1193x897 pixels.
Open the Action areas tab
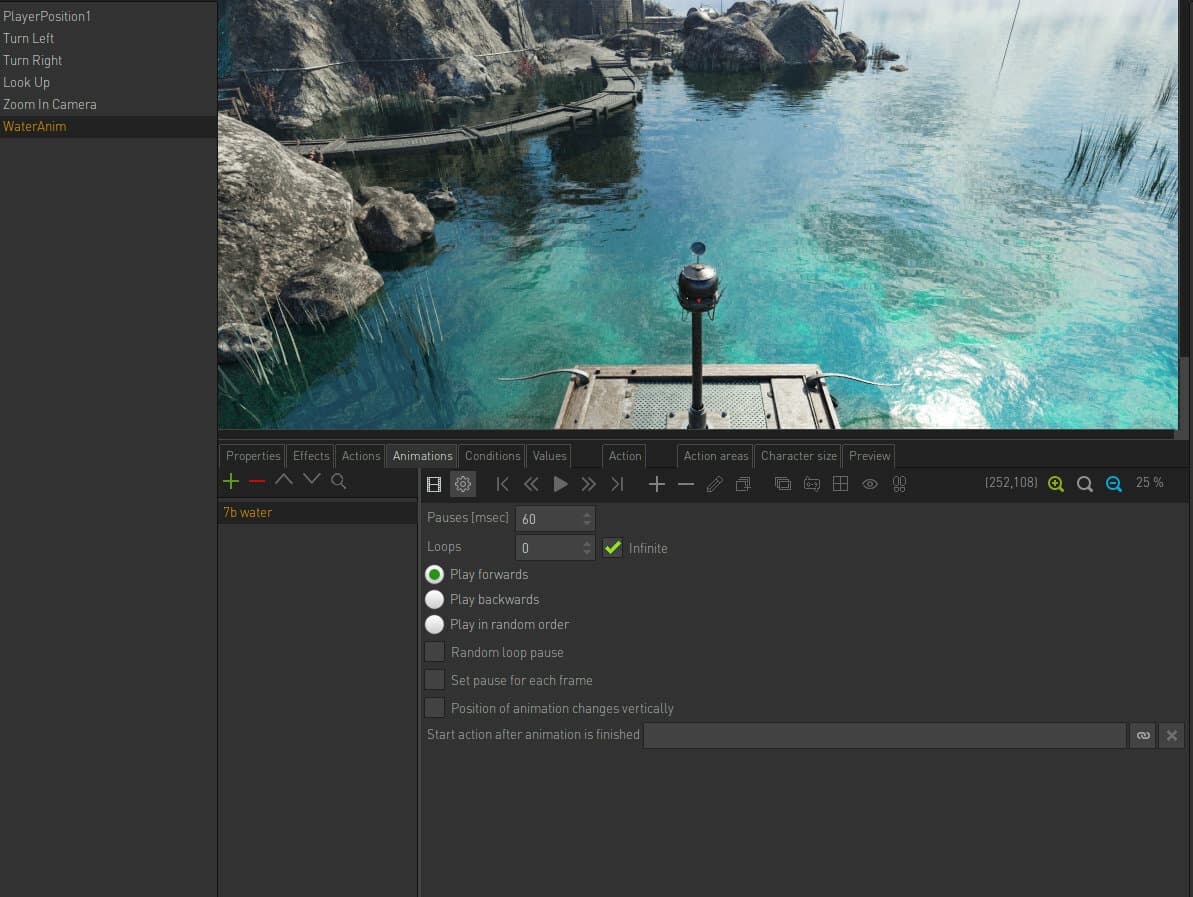715,456
